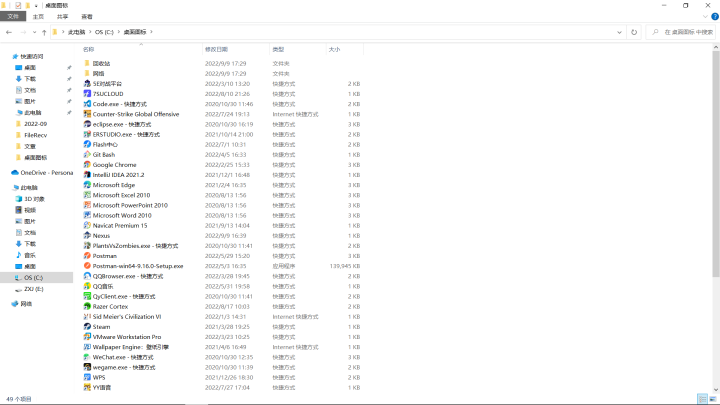
Task: Open Explorer help via question mark icon
Action: point(715,17)
